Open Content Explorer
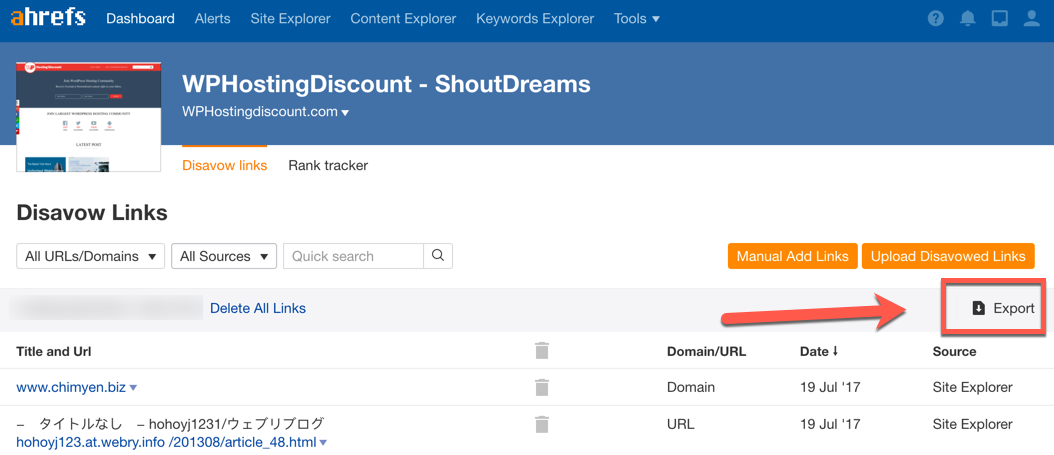 (403, 19)
